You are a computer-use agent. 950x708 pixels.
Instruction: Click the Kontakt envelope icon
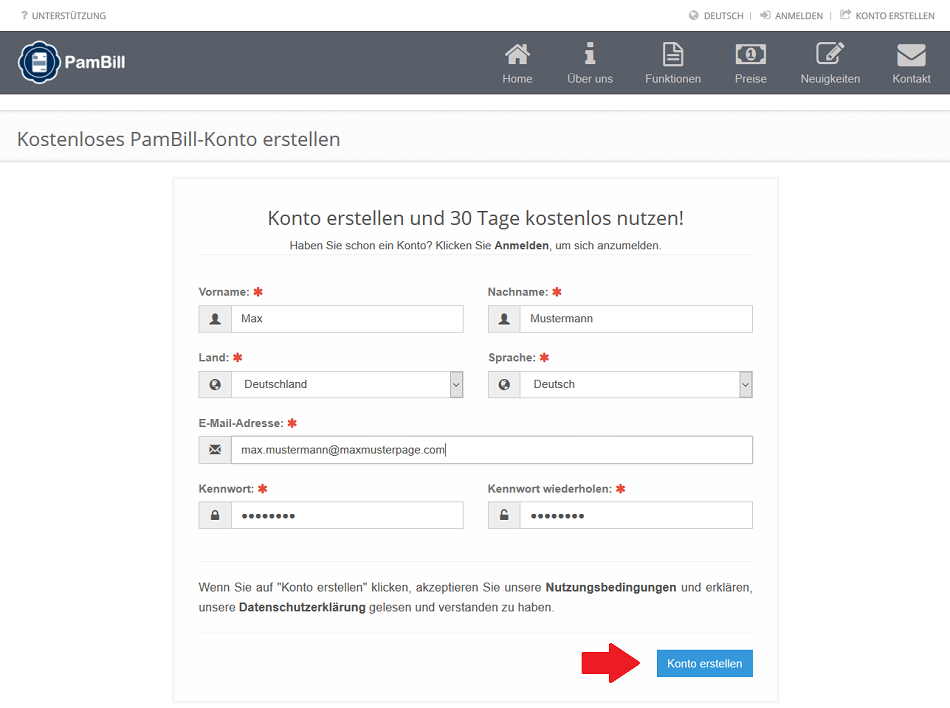(911, 54)
